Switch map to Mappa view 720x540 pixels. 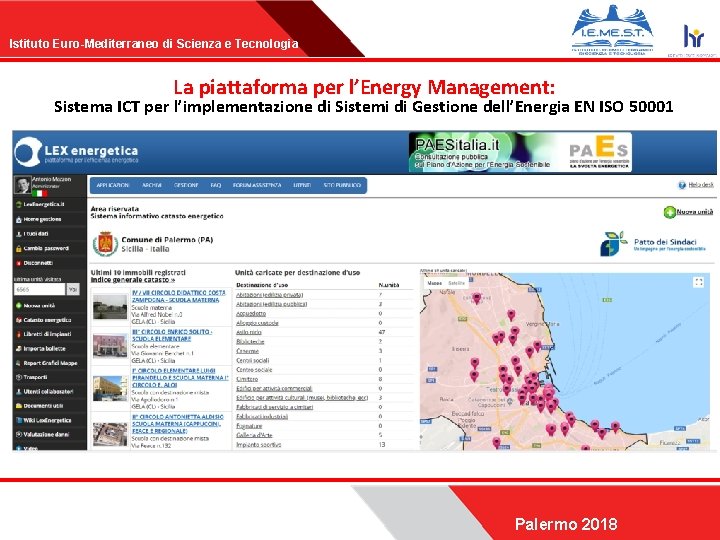tap(434, 283)
